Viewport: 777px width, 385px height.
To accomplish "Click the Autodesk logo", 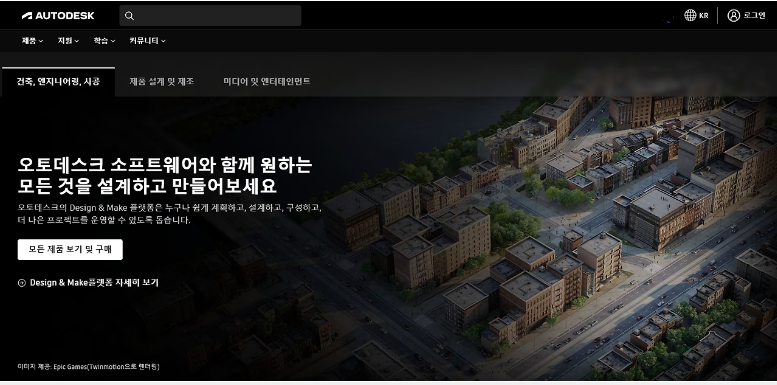I will pos(58,15).
